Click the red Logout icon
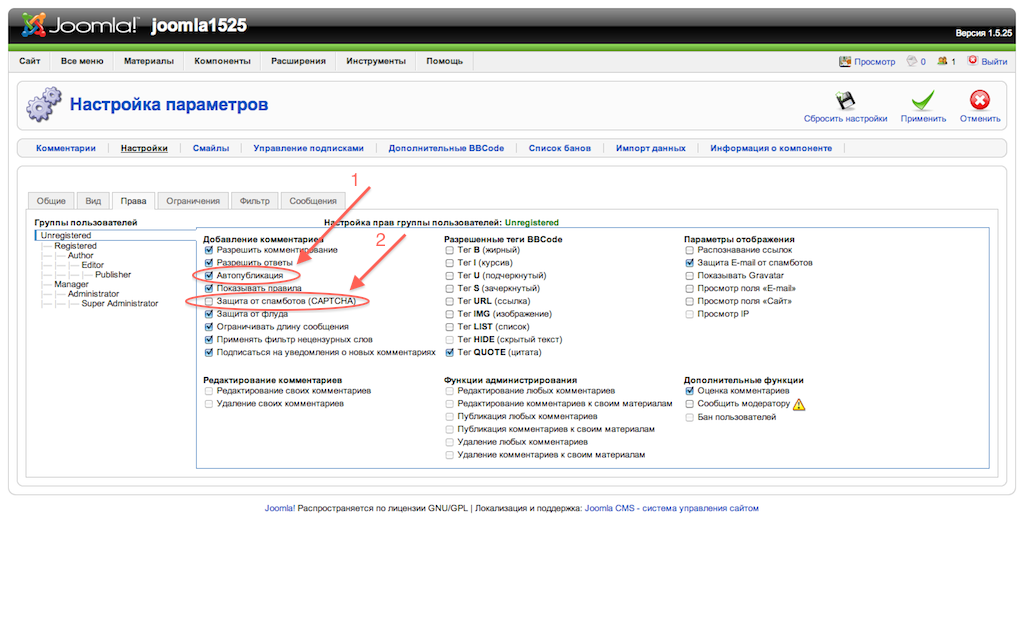This screenshot has width=1024, height=640. pos(972,61)
